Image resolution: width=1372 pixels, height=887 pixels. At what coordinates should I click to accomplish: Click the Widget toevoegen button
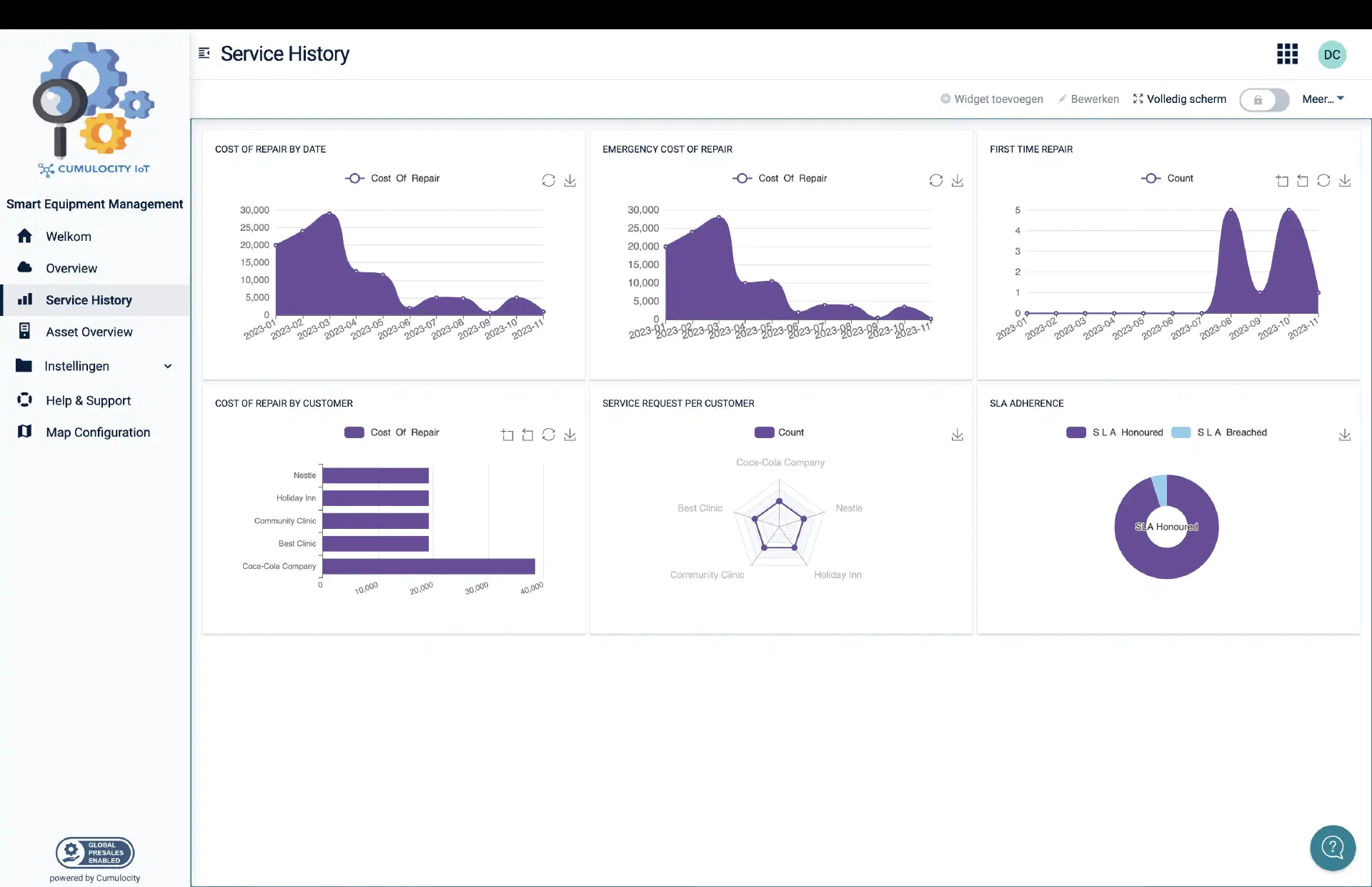tap(992, 99)
